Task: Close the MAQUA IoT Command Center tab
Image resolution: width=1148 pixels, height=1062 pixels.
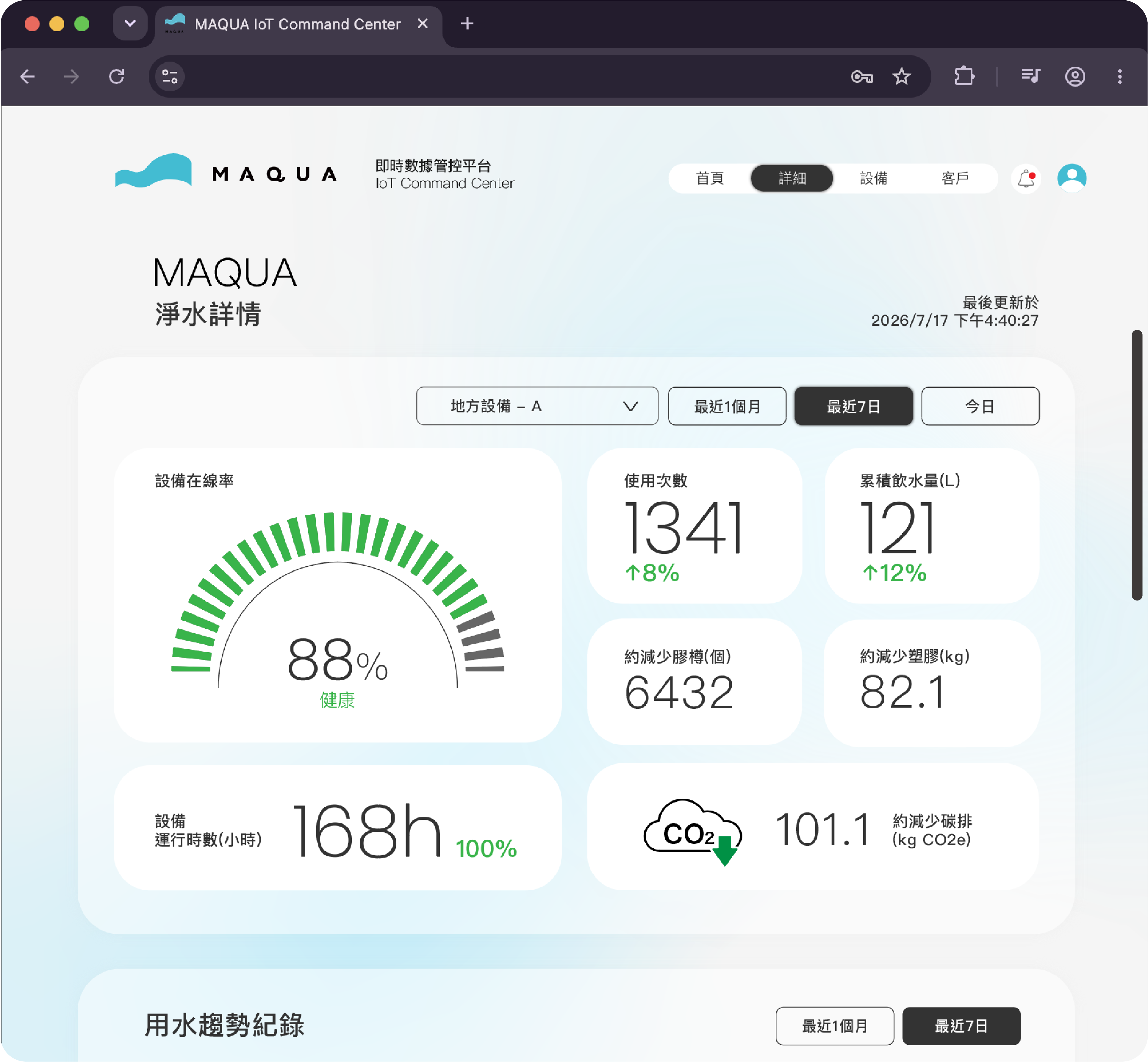Action: [422, 24]
